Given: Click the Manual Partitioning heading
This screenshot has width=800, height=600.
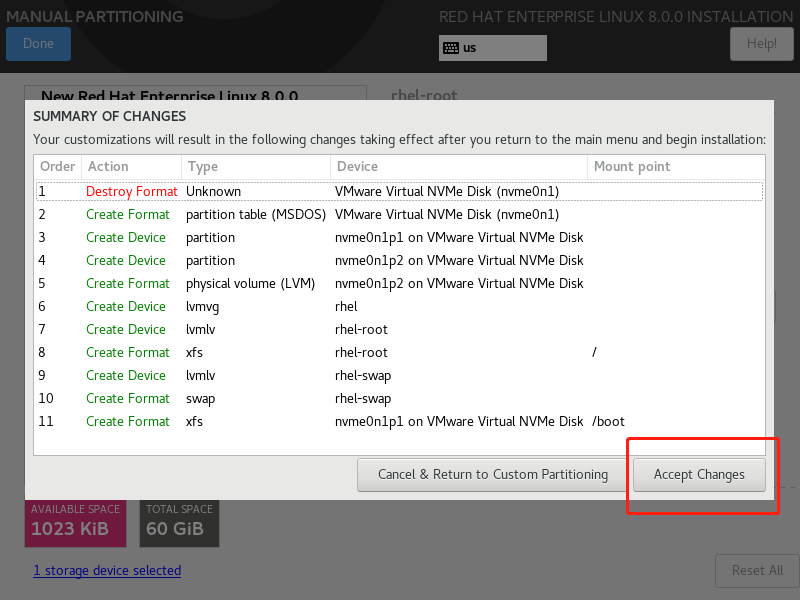Looking at the screenshot, I should (x=94, y=16).
